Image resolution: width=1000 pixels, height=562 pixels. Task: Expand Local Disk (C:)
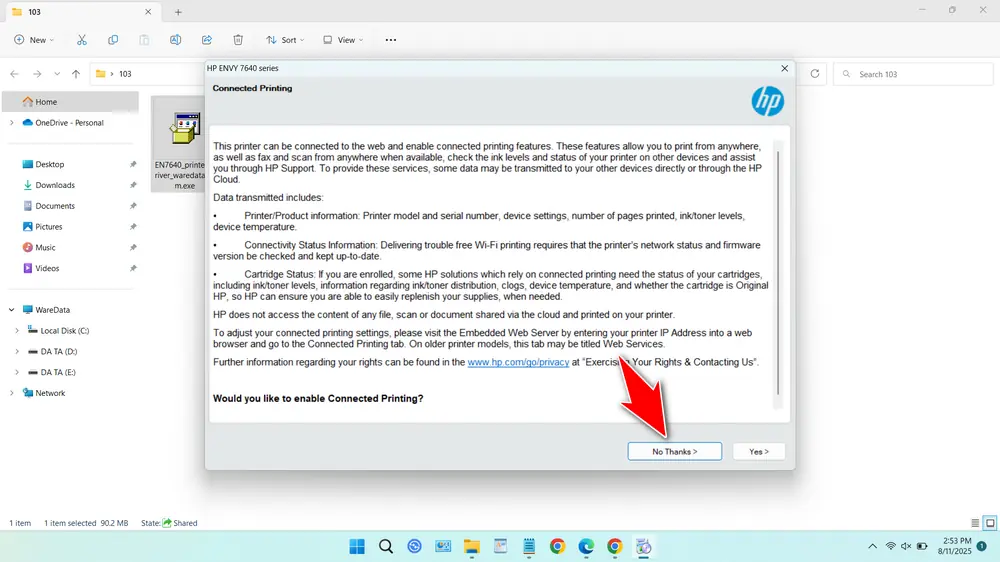(x=17, y=330)
